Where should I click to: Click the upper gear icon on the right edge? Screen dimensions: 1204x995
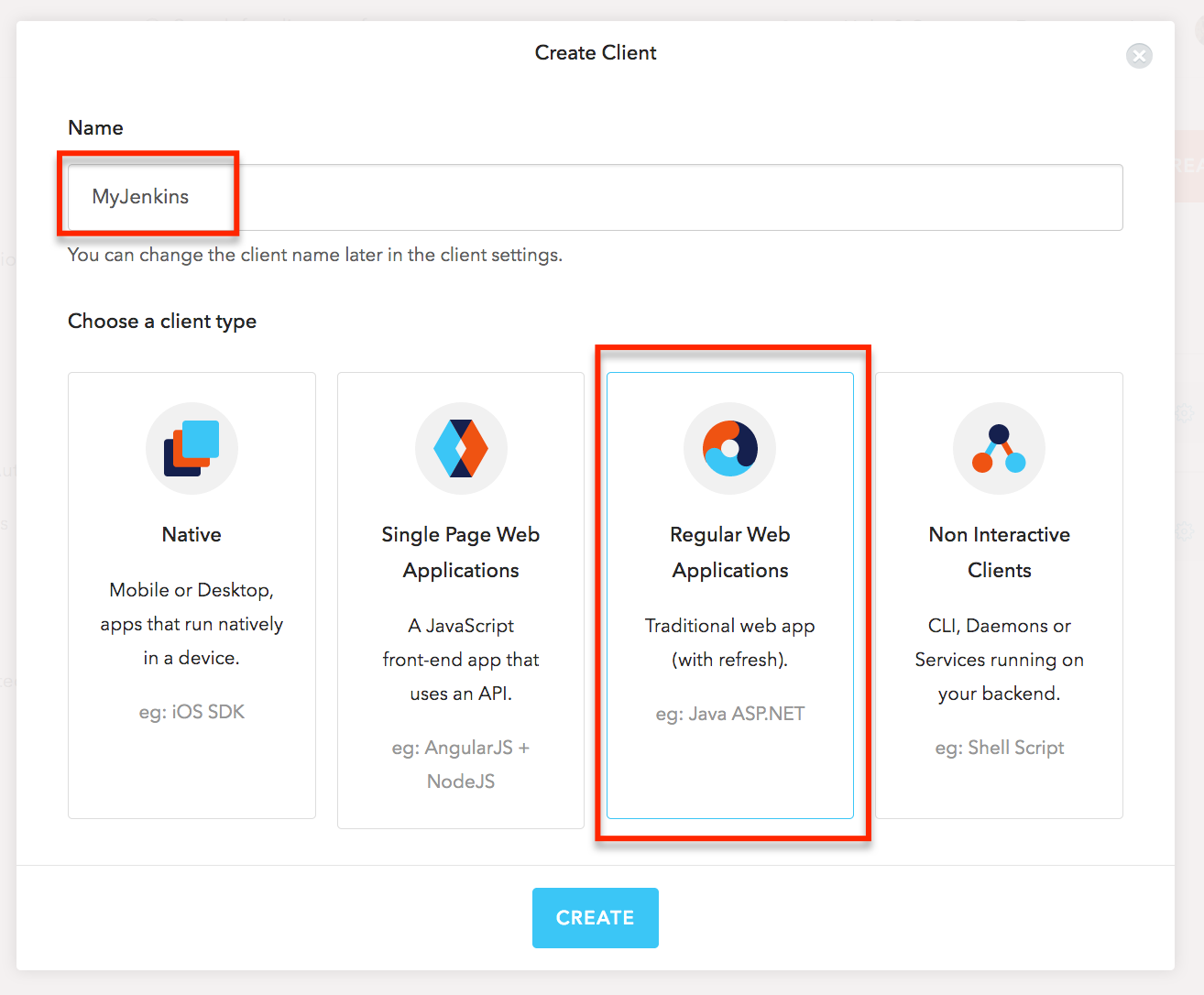click(1184, 413)
